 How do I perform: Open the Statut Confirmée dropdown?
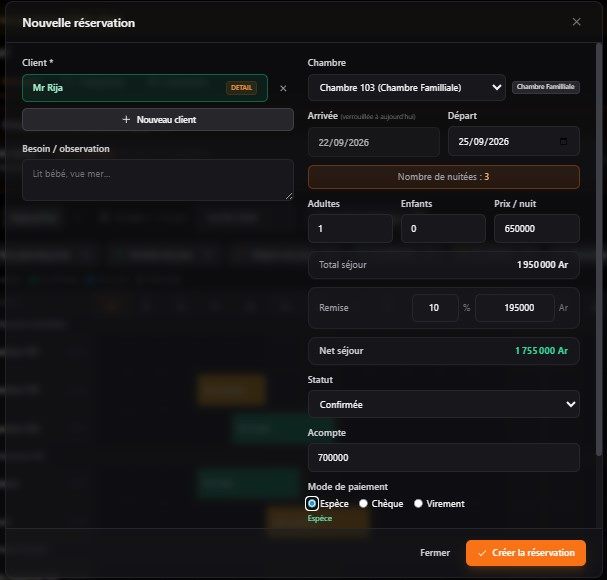(444, 404)
